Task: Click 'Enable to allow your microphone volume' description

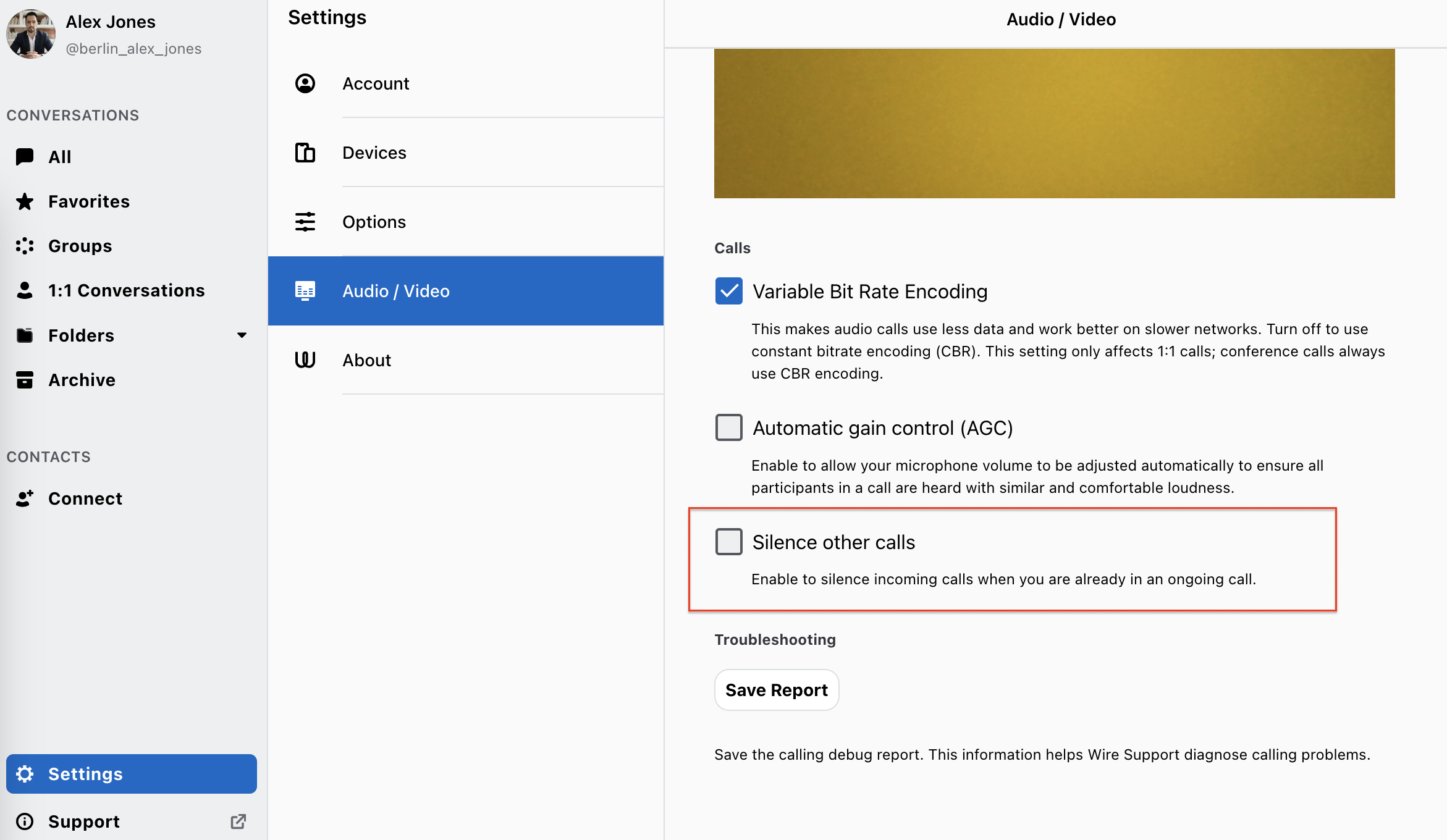Action: tap(1037, 477)
